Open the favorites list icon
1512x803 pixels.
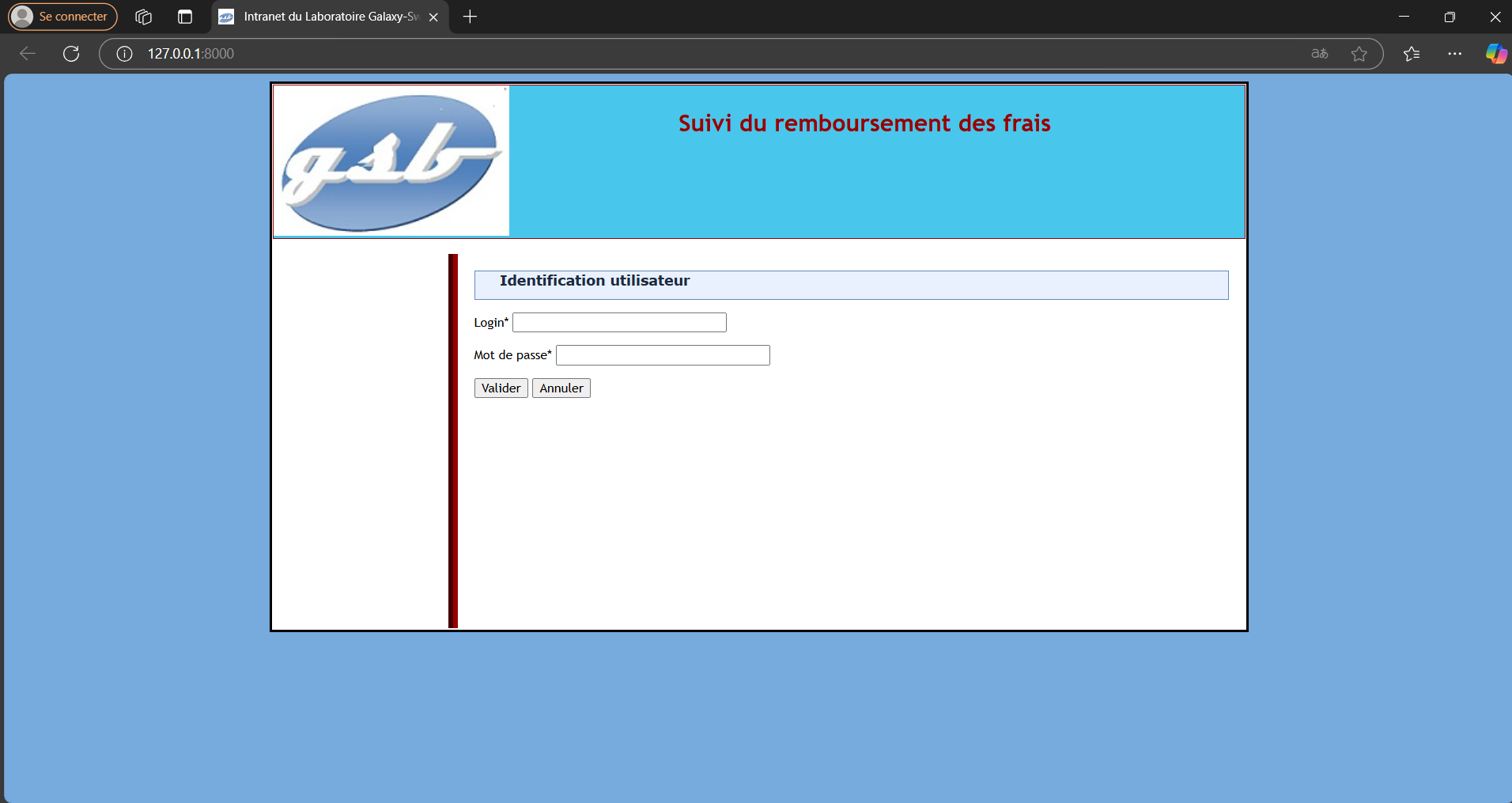1412,54
